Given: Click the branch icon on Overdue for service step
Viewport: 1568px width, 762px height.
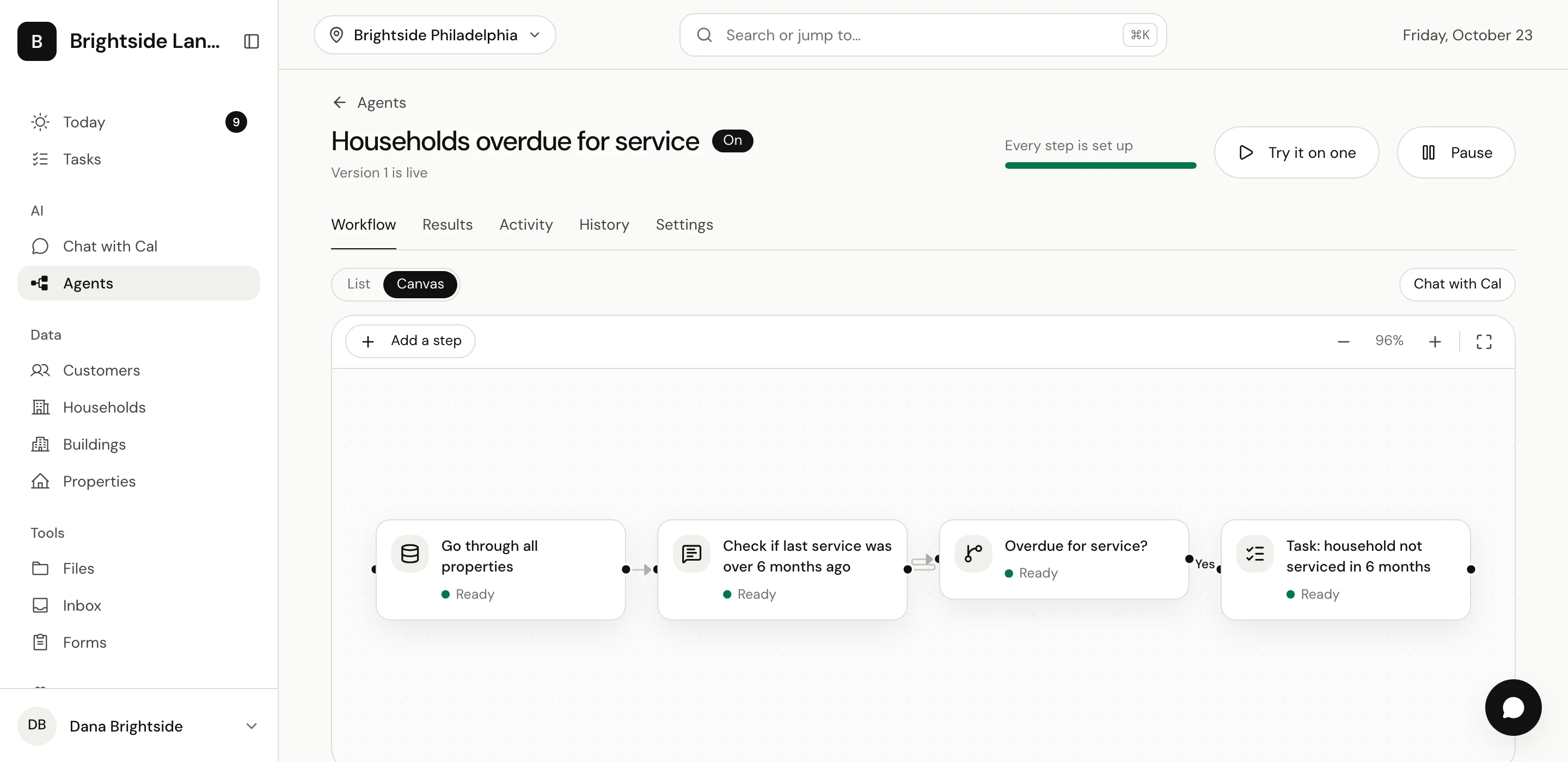Looking at the screenshot, I should pos(973,553).
